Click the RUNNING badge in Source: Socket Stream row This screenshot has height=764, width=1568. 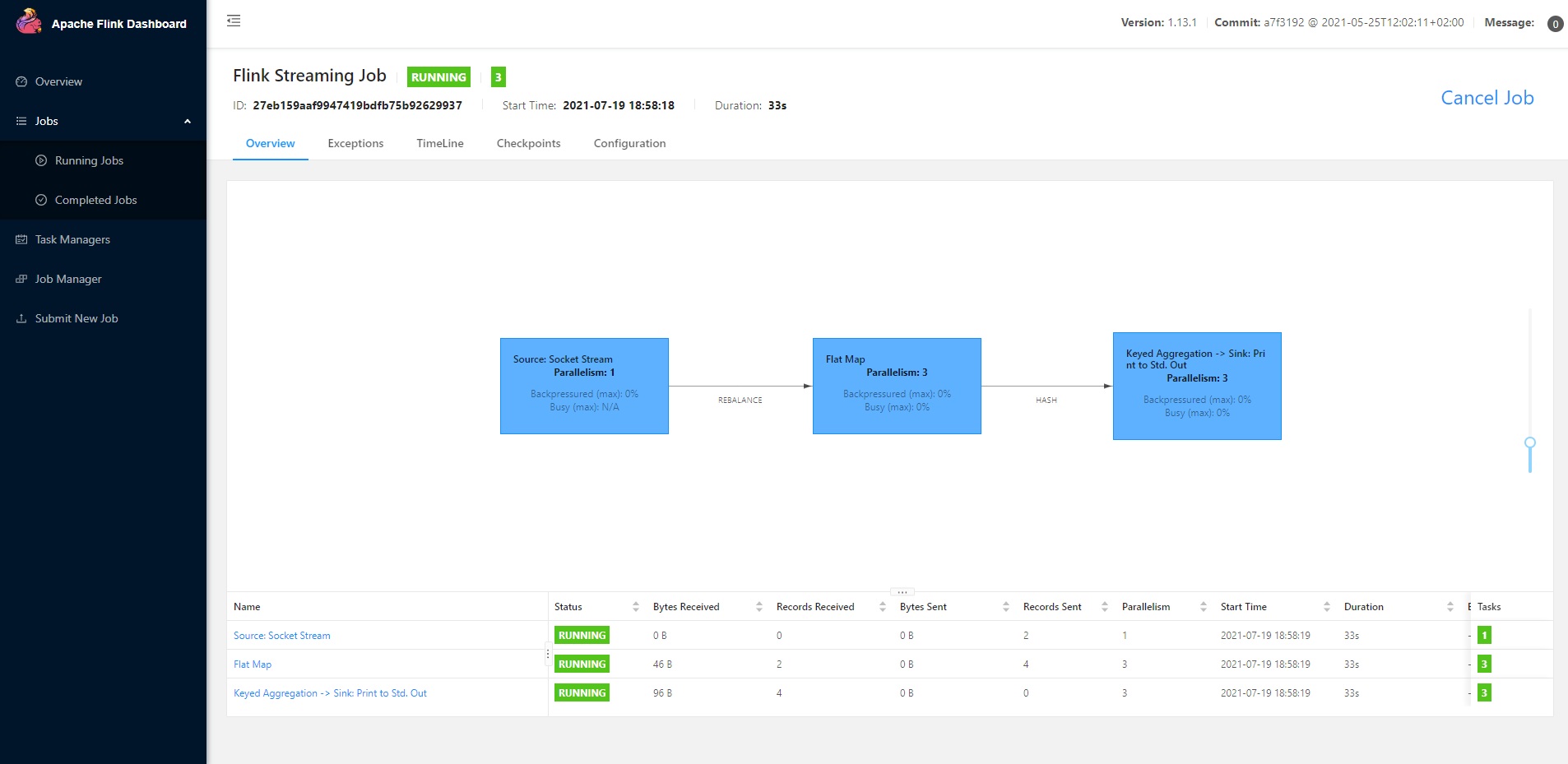(x=582, y=636)
